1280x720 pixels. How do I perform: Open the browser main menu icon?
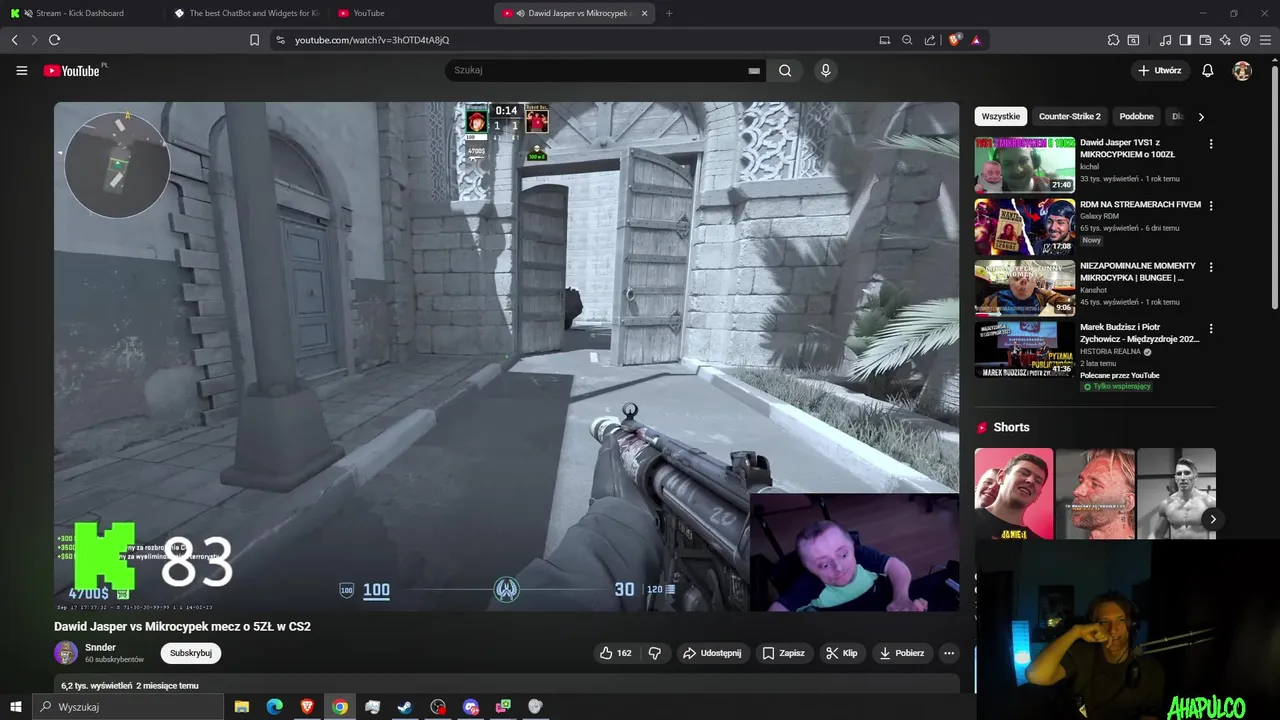[1266, 40]
